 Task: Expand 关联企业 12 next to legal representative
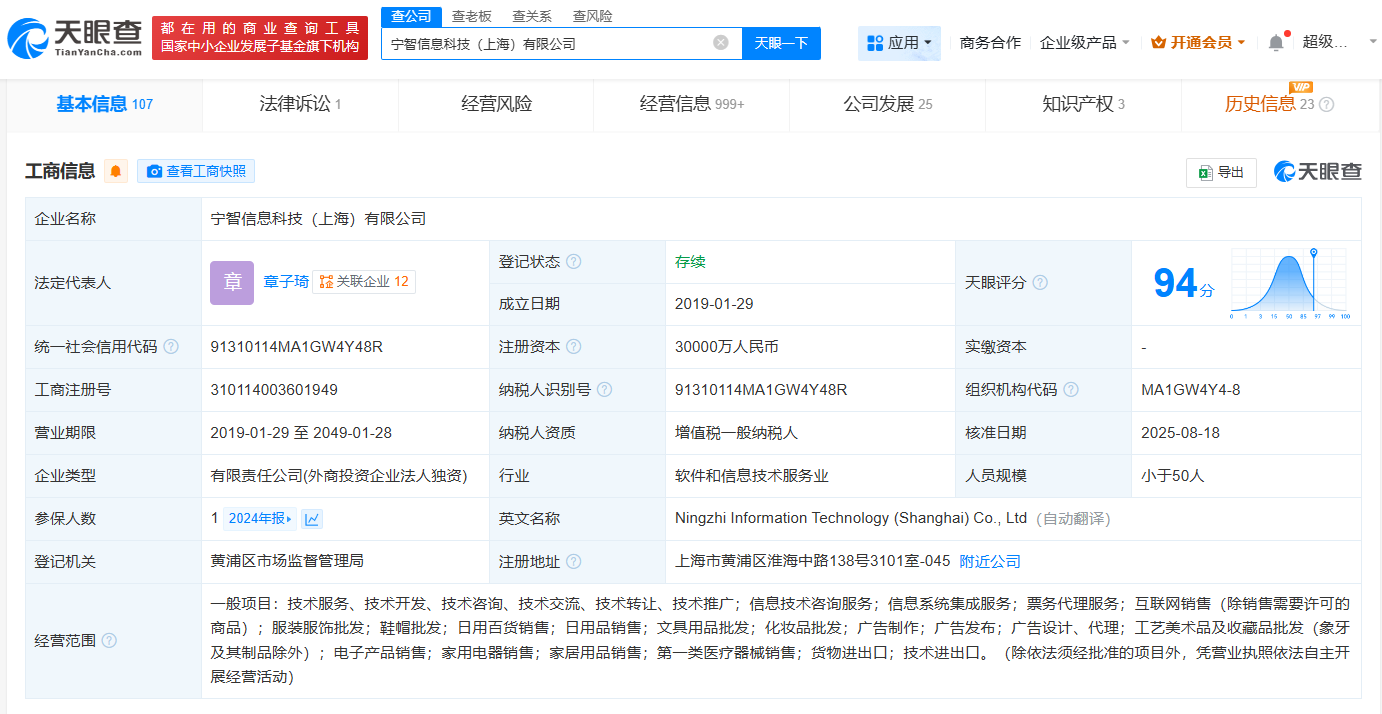[x=364, y=281]
